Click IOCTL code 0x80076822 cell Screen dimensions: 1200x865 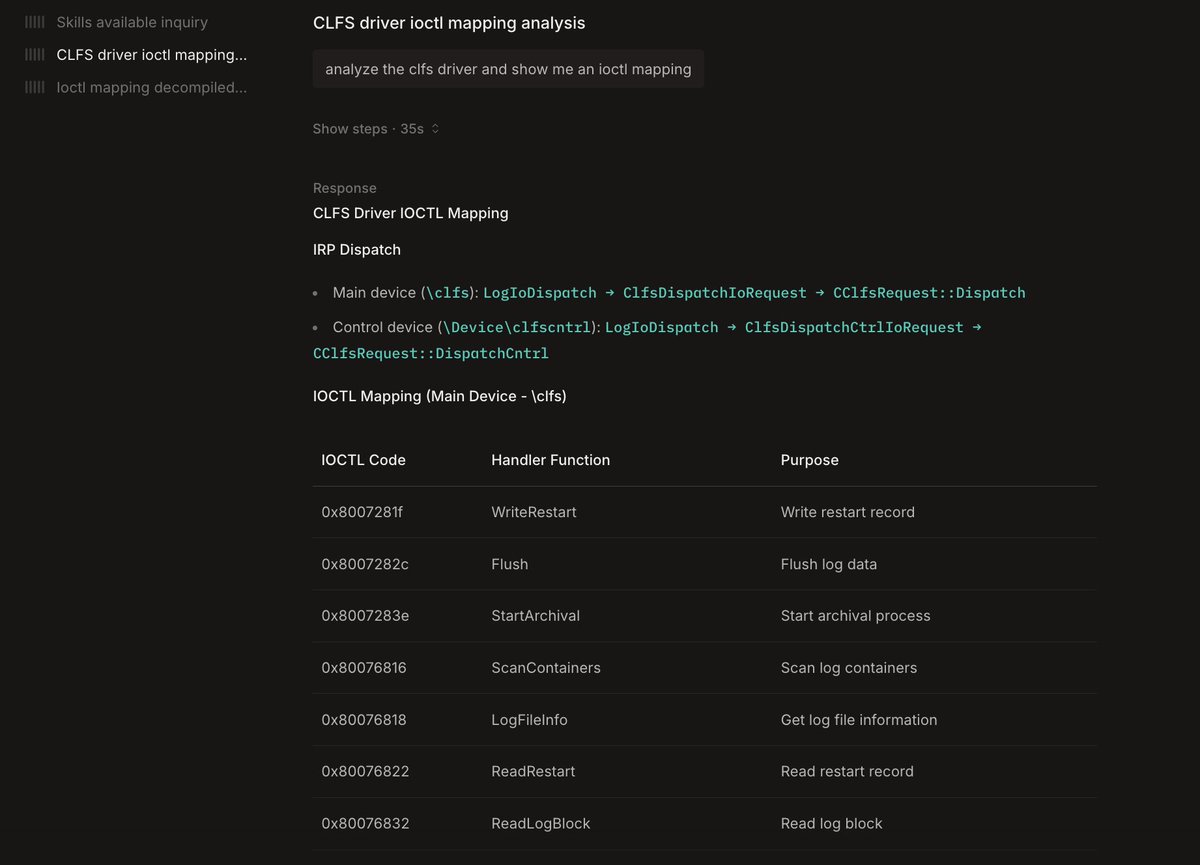point(365,772)
